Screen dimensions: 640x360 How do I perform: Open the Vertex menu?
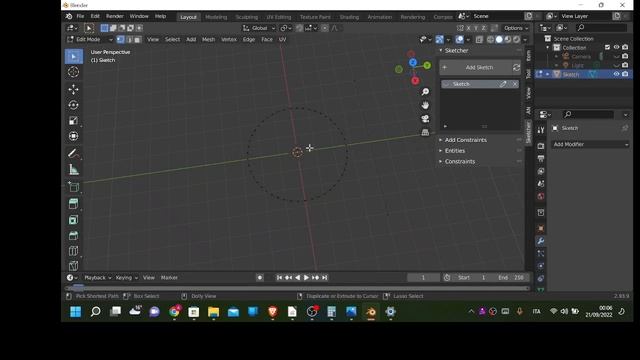tap(229, 40)
